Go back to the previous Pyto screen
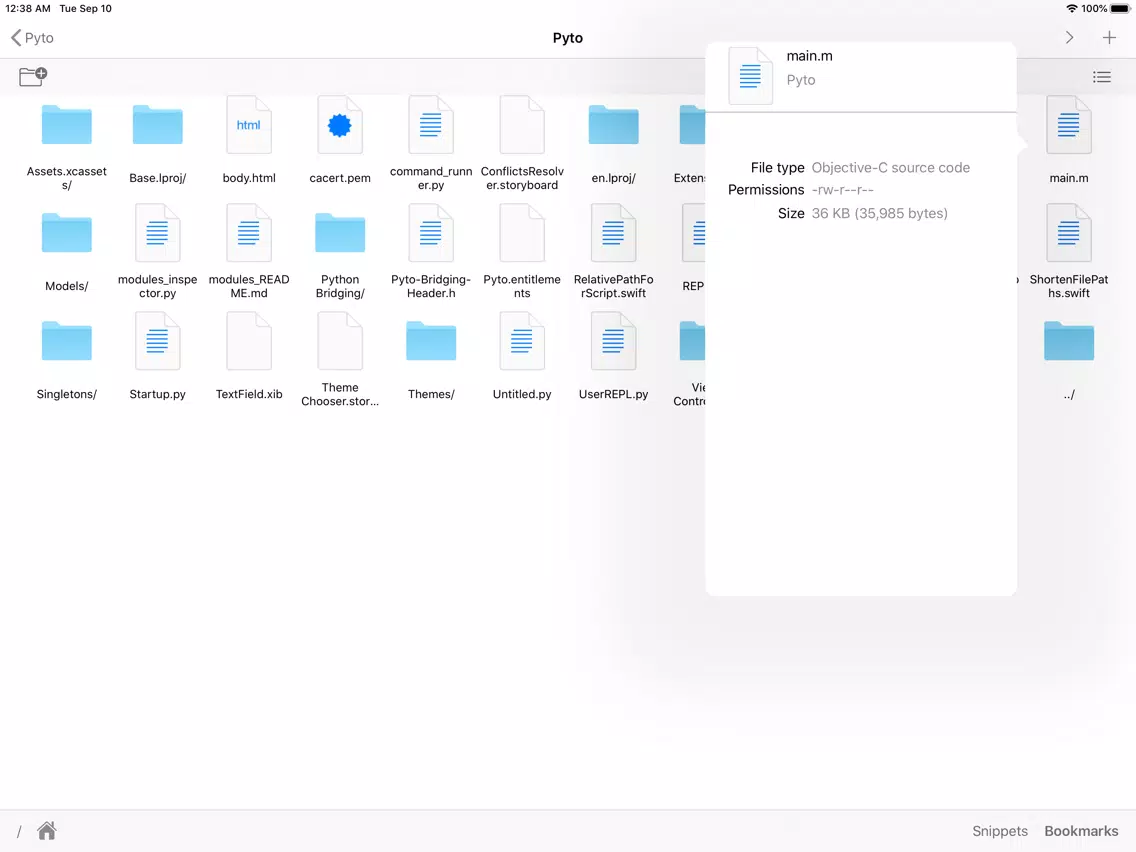1136x852 pixels. tap(33, 38)
